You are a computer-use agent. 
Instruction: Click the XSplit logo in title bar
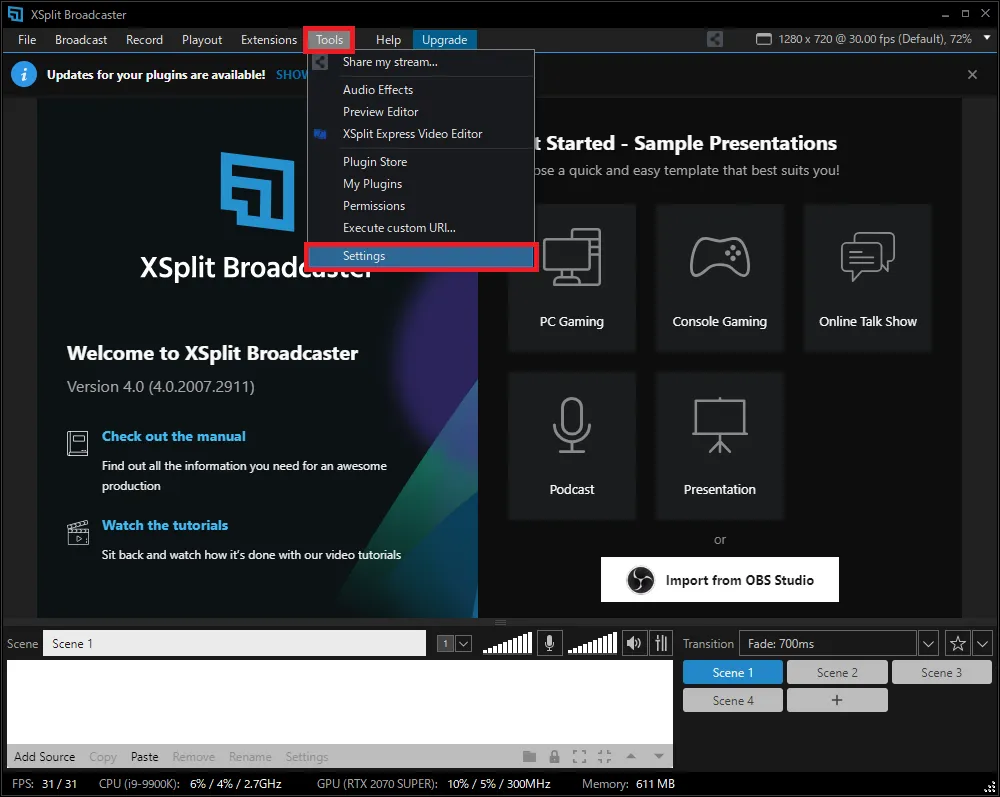coord(15,14)
